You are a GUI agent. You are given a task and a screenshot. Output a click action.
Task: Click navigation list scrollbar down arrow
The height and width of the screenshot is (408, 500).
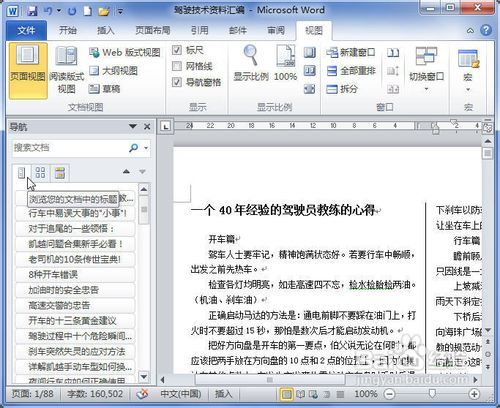[x=144, y=377]
